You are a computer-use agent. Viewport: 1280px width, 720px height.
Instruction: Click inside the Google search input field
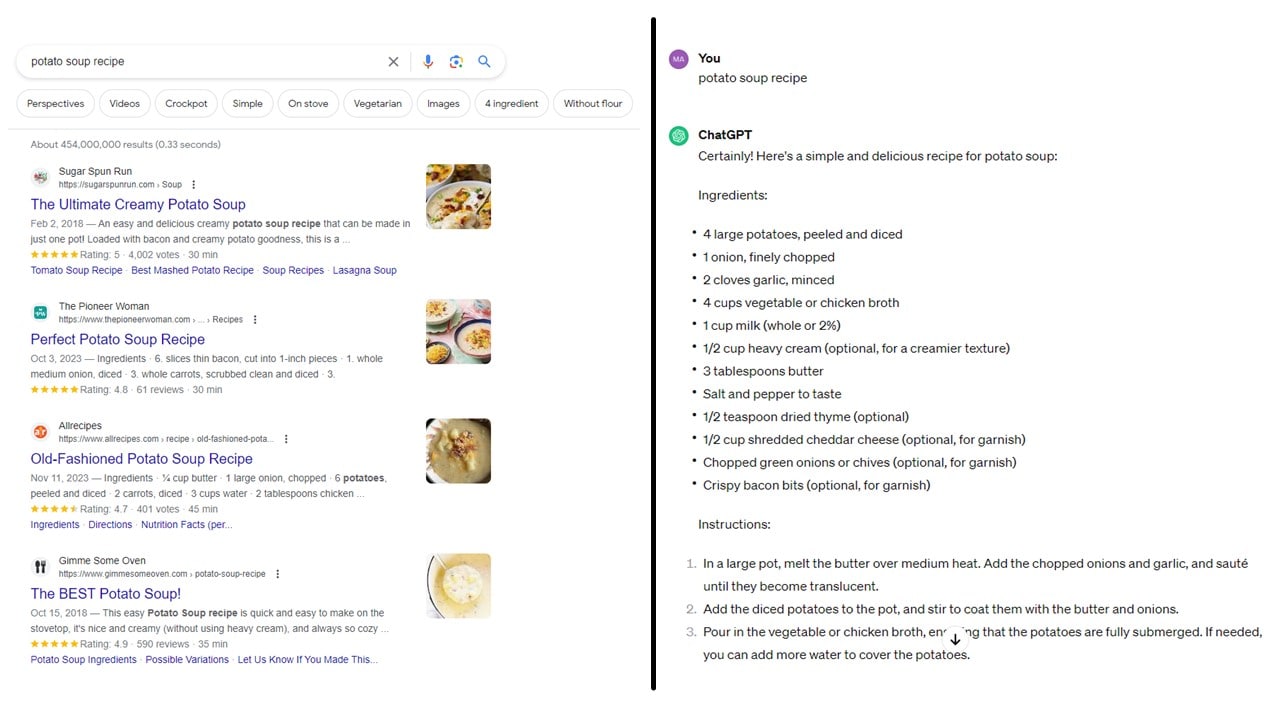click(x=200, y=61)
